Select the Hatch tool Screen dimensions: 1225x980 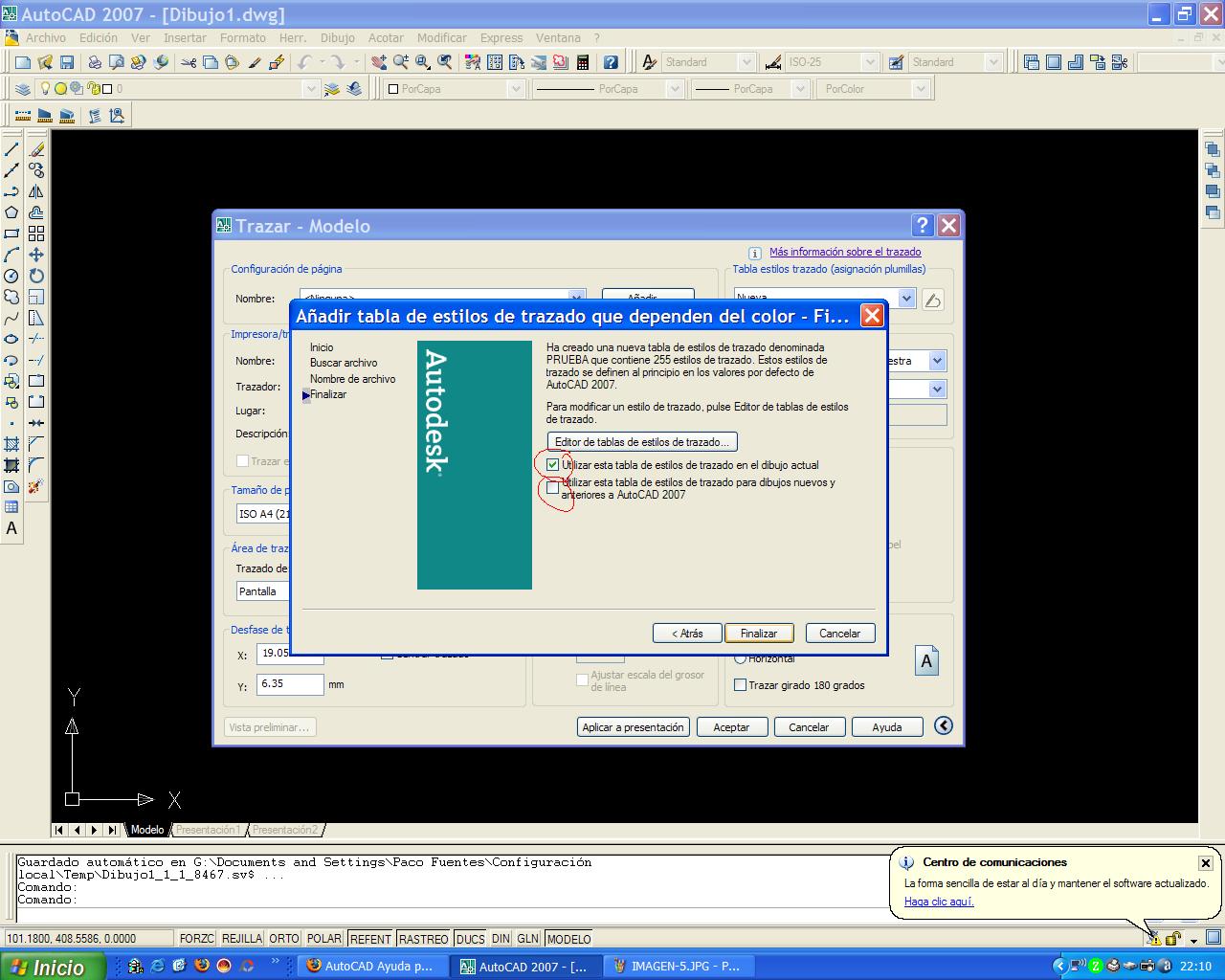tap(11, 444)
